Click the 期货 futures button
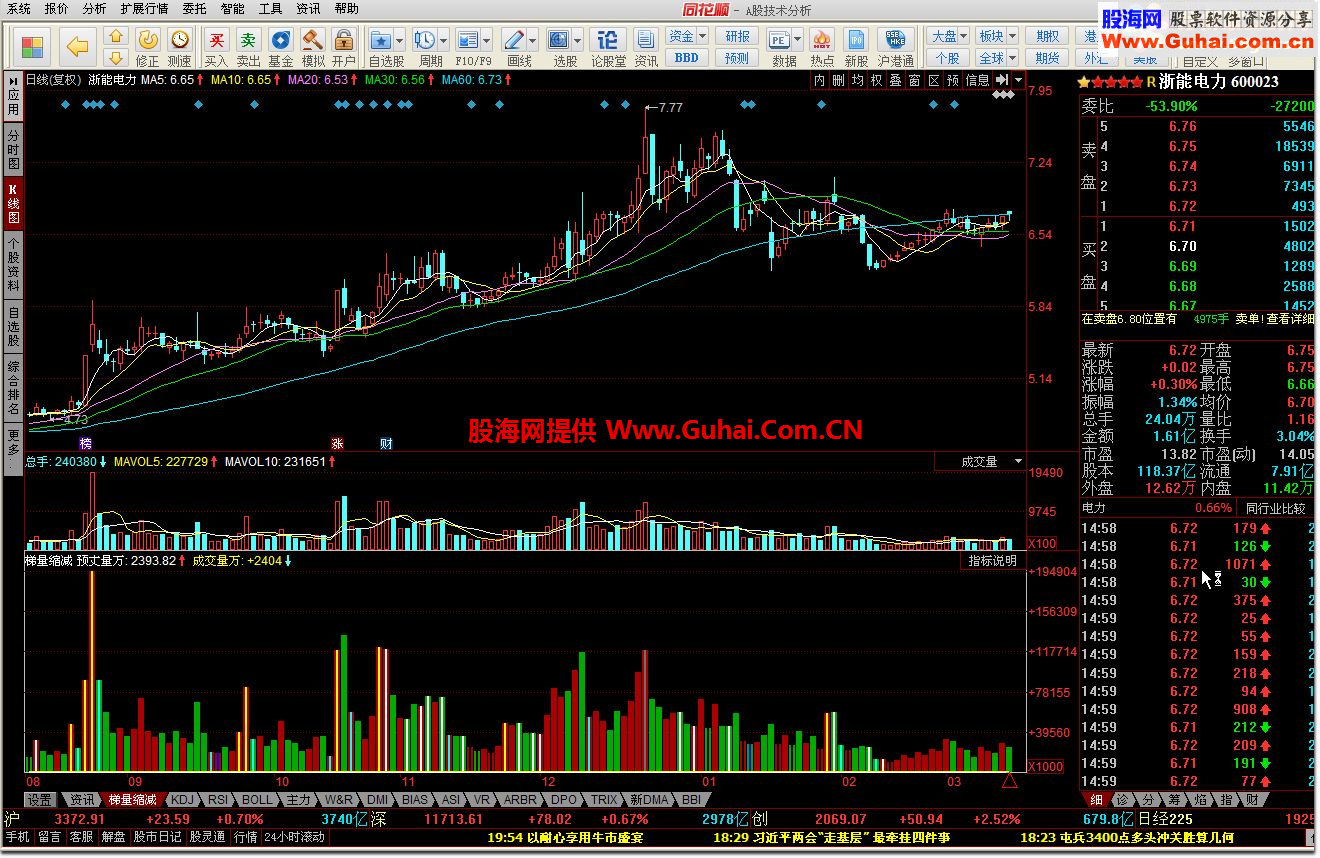 pyautogui.click(x=1047, y=58)
